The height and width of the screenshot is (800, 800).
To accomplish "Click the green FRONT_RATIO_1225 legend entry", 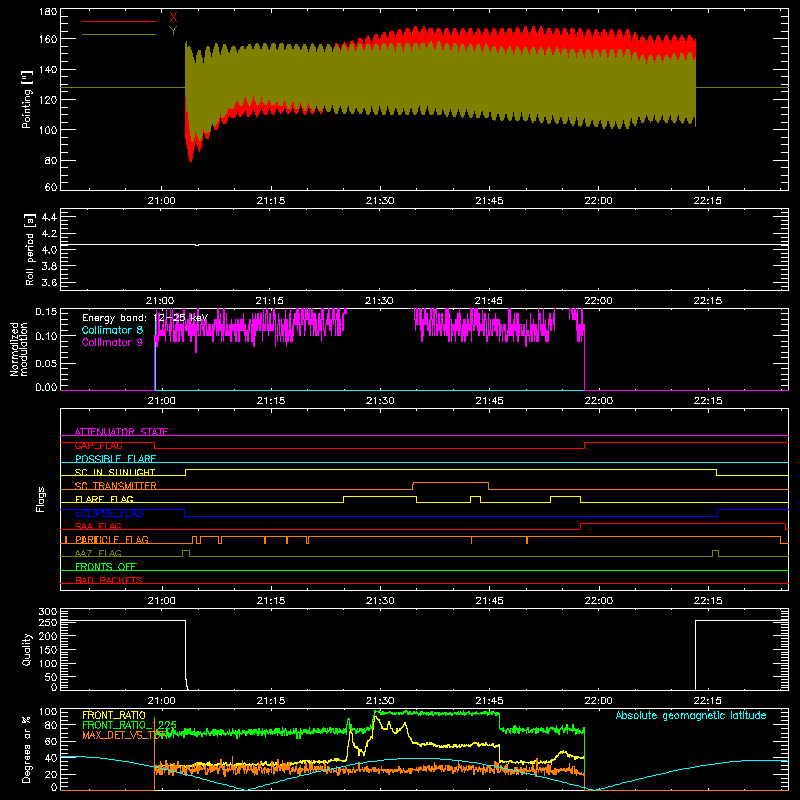I will (x=130, y=724).
